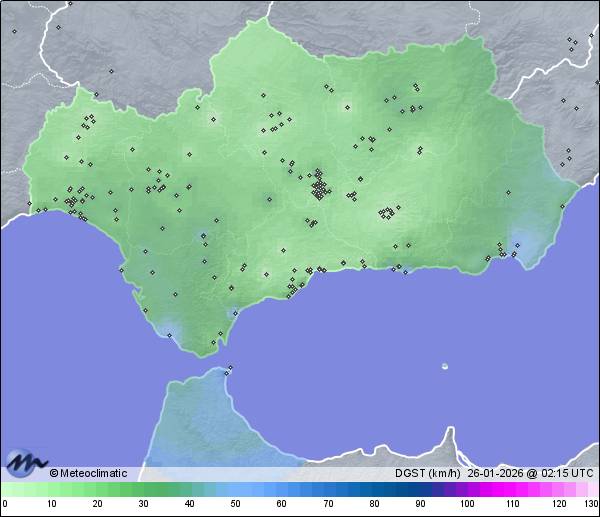The height and width of the screenshot is (517, 600).
Task: Pick the blue swatch at 60 on scale
Action: 282,489
